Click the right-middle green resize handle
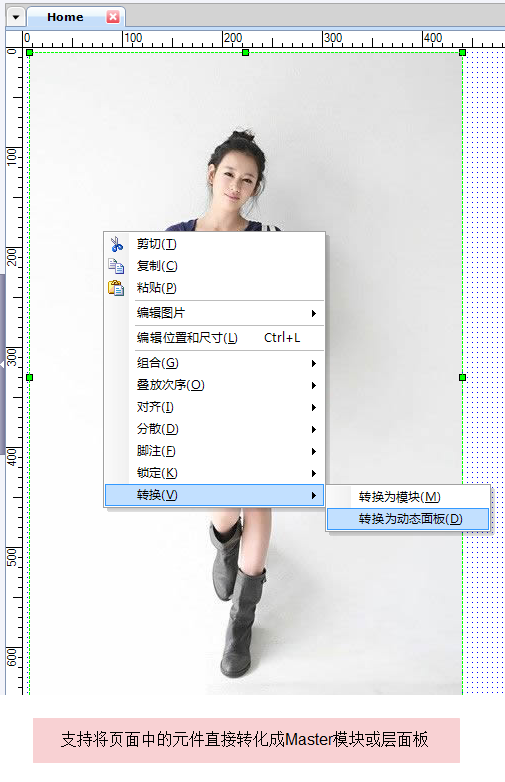This screenshot has width=505, height=782. click(462, 378)
